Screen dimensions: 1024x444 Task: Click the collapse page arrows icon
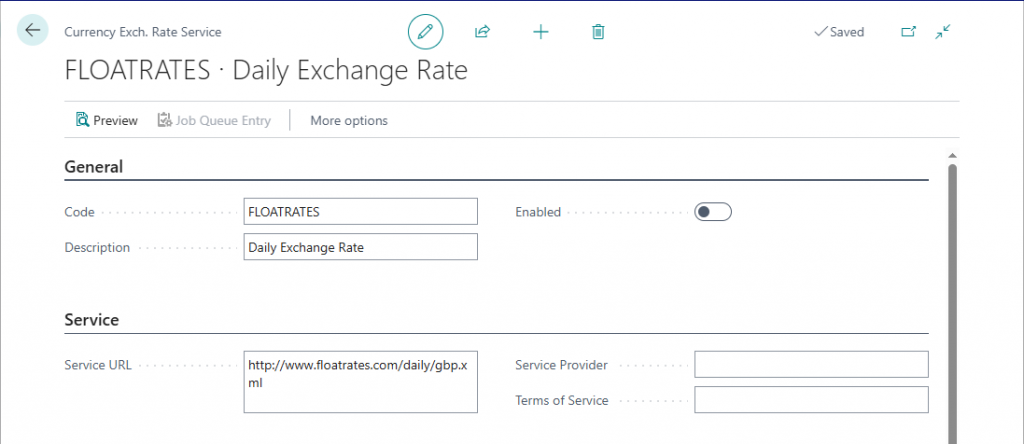tap(942, 32)
